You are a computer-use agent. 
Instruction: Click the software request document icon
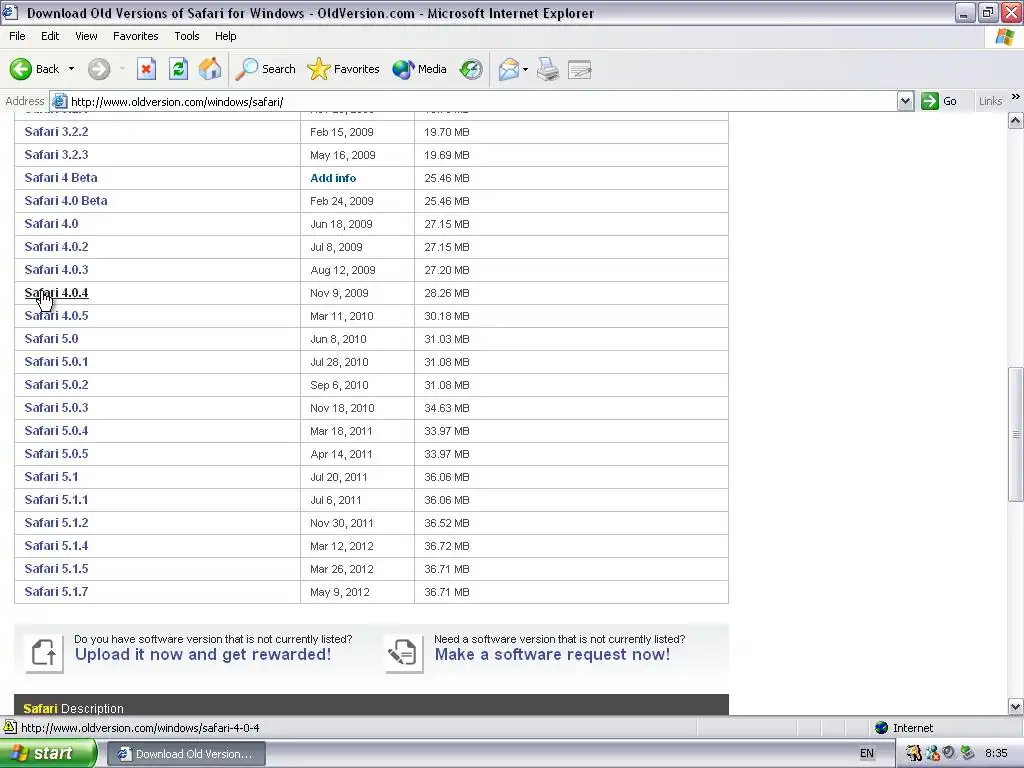403,653
